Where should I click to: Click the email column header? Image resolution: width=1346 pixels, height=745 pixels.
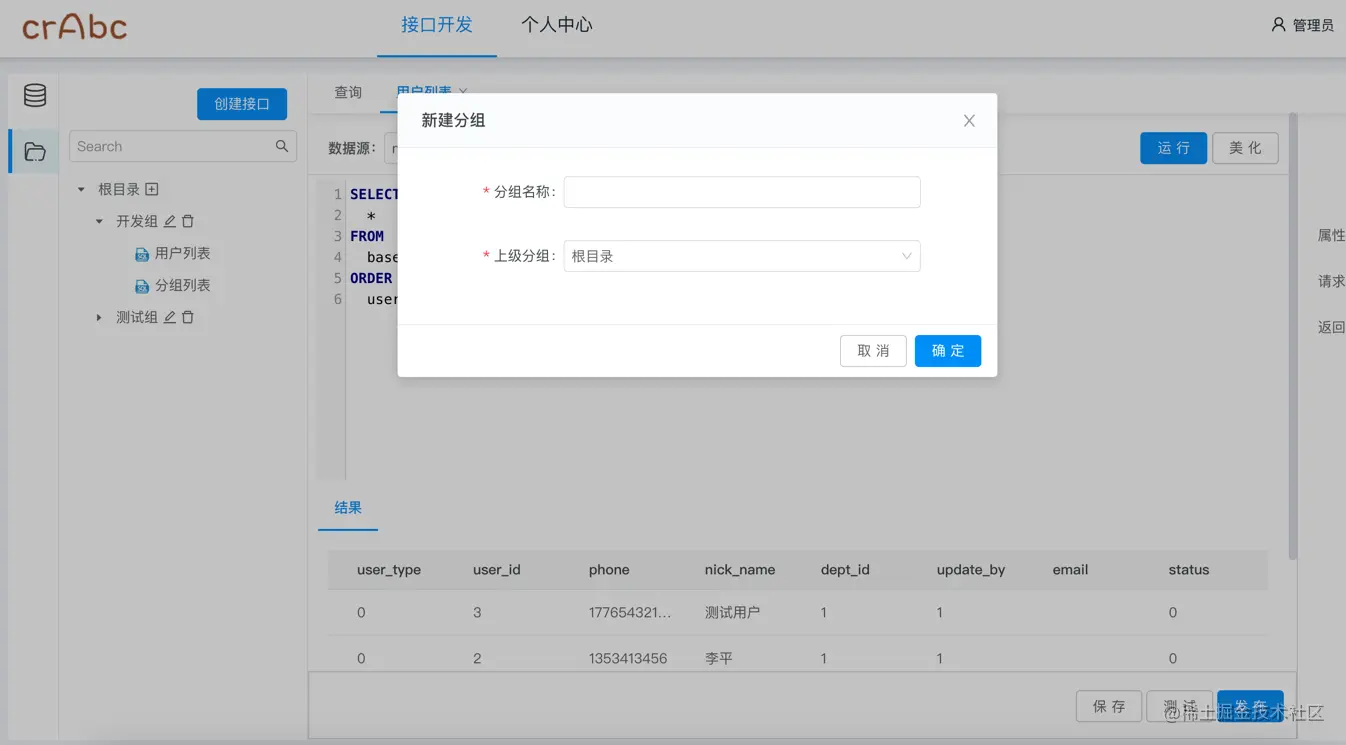point(1070,570)
